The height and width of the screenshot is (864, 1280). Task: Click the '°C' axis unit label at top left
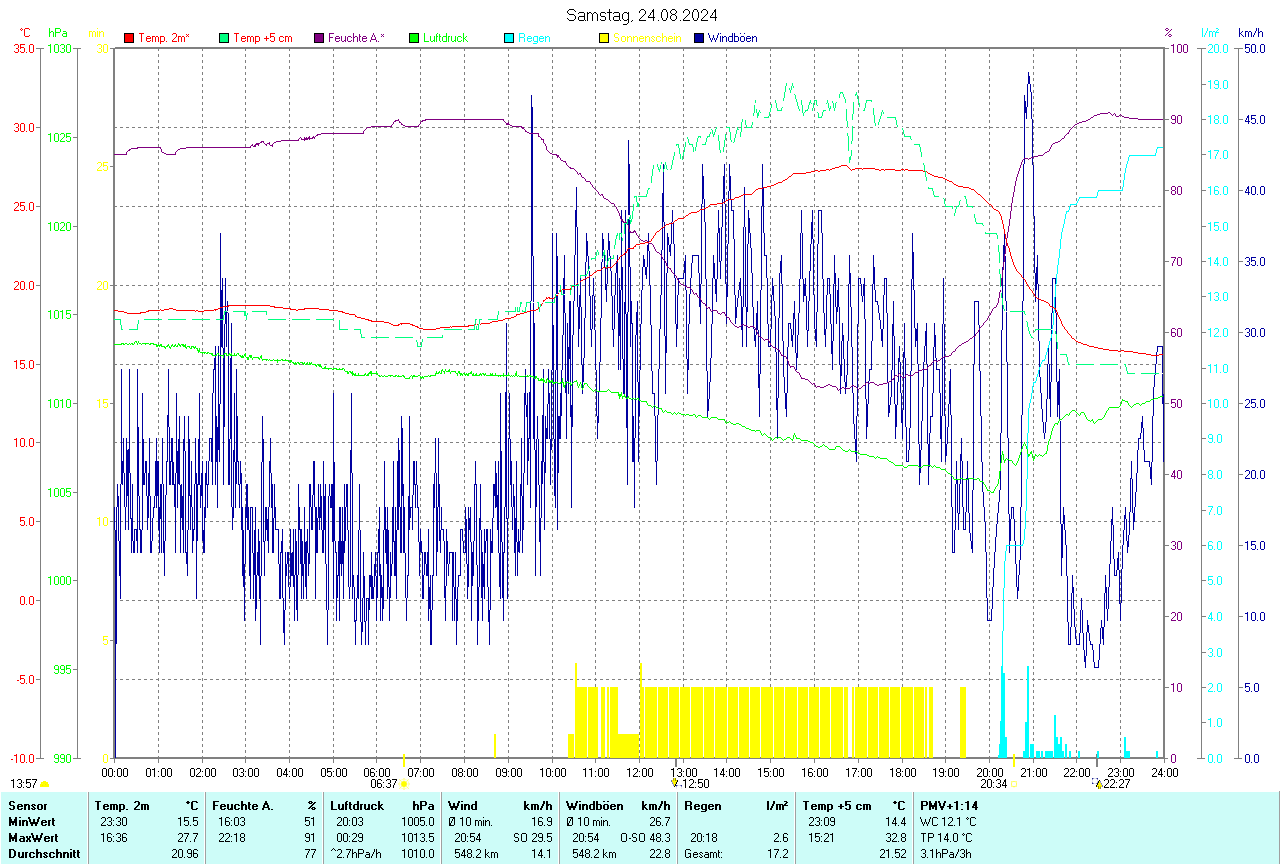click(25, 33)
